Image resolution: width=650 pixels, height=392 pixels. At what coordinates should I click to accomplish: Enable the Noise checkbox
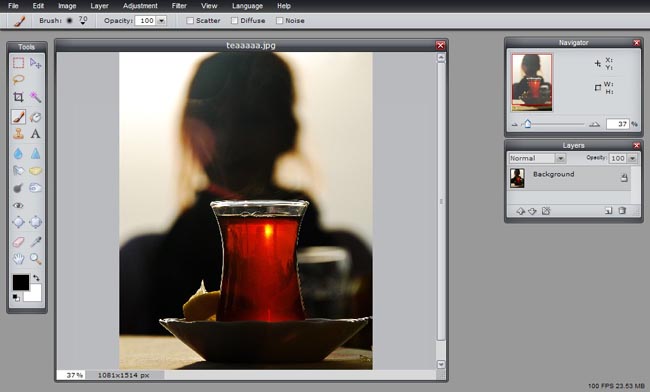279,21
